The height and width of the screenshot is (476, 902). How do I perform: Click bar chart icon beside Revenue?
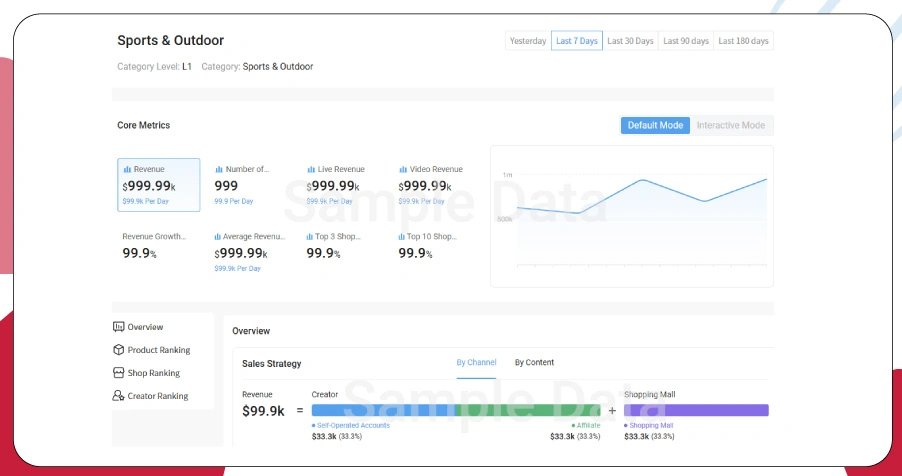pyautogui.click(x=127, y=169)
